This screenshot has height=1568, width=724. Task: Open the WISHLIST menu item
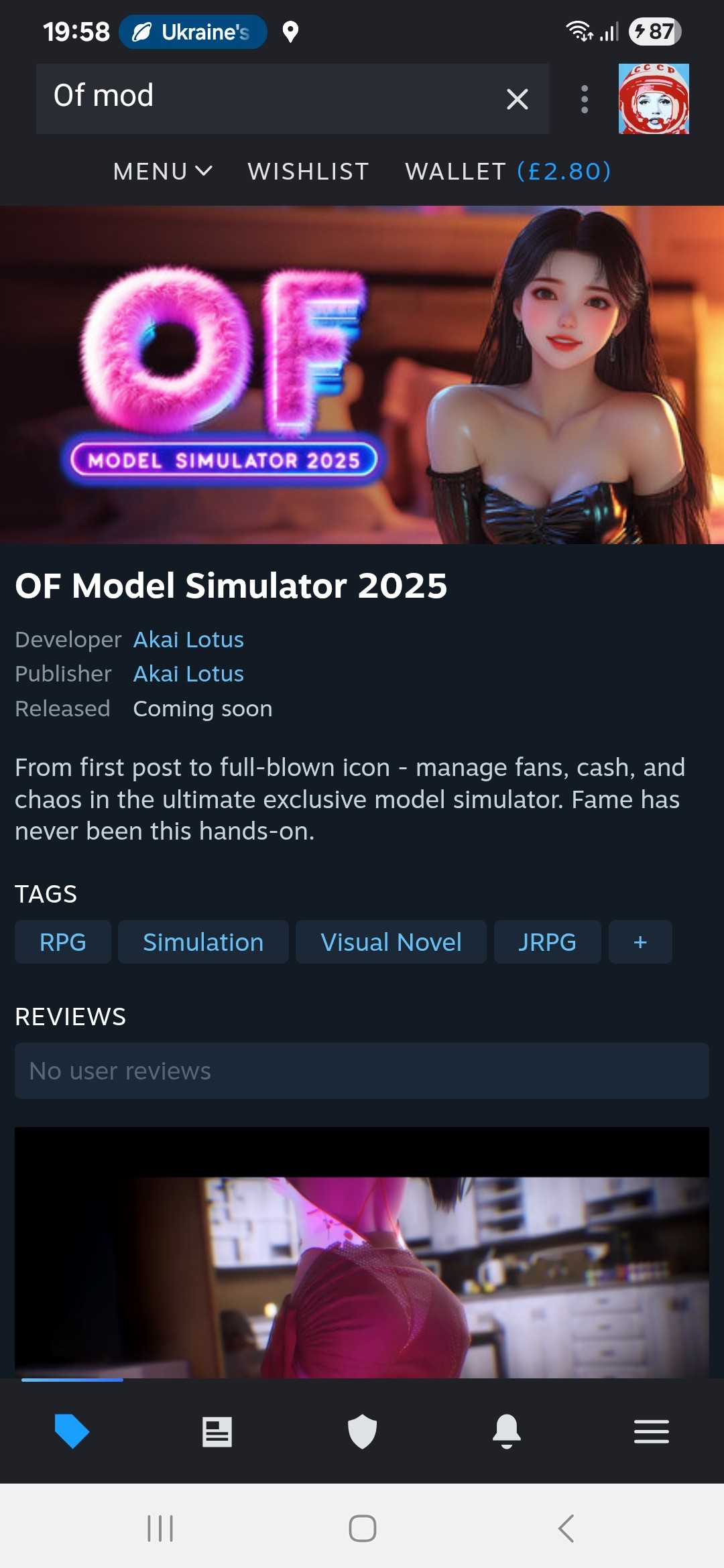tap(308, 172)
